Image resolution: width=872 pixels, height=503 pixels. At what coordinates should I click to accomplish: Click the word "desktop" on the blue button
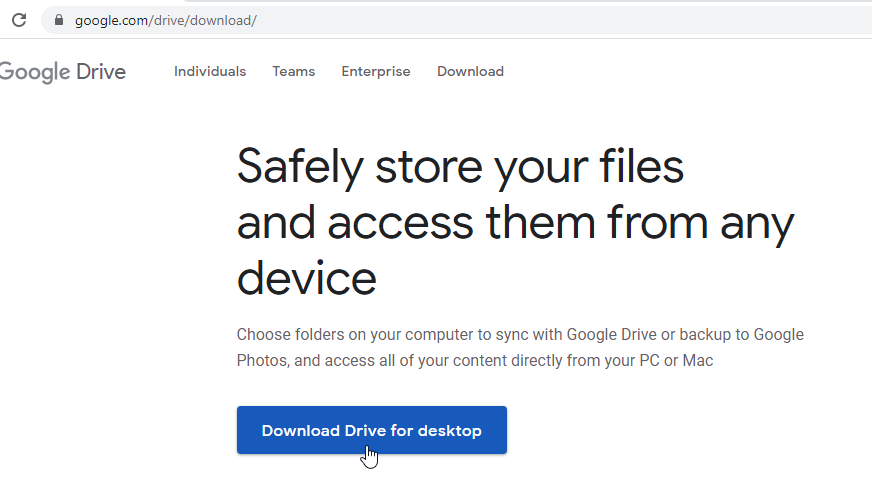click(450, 431)
